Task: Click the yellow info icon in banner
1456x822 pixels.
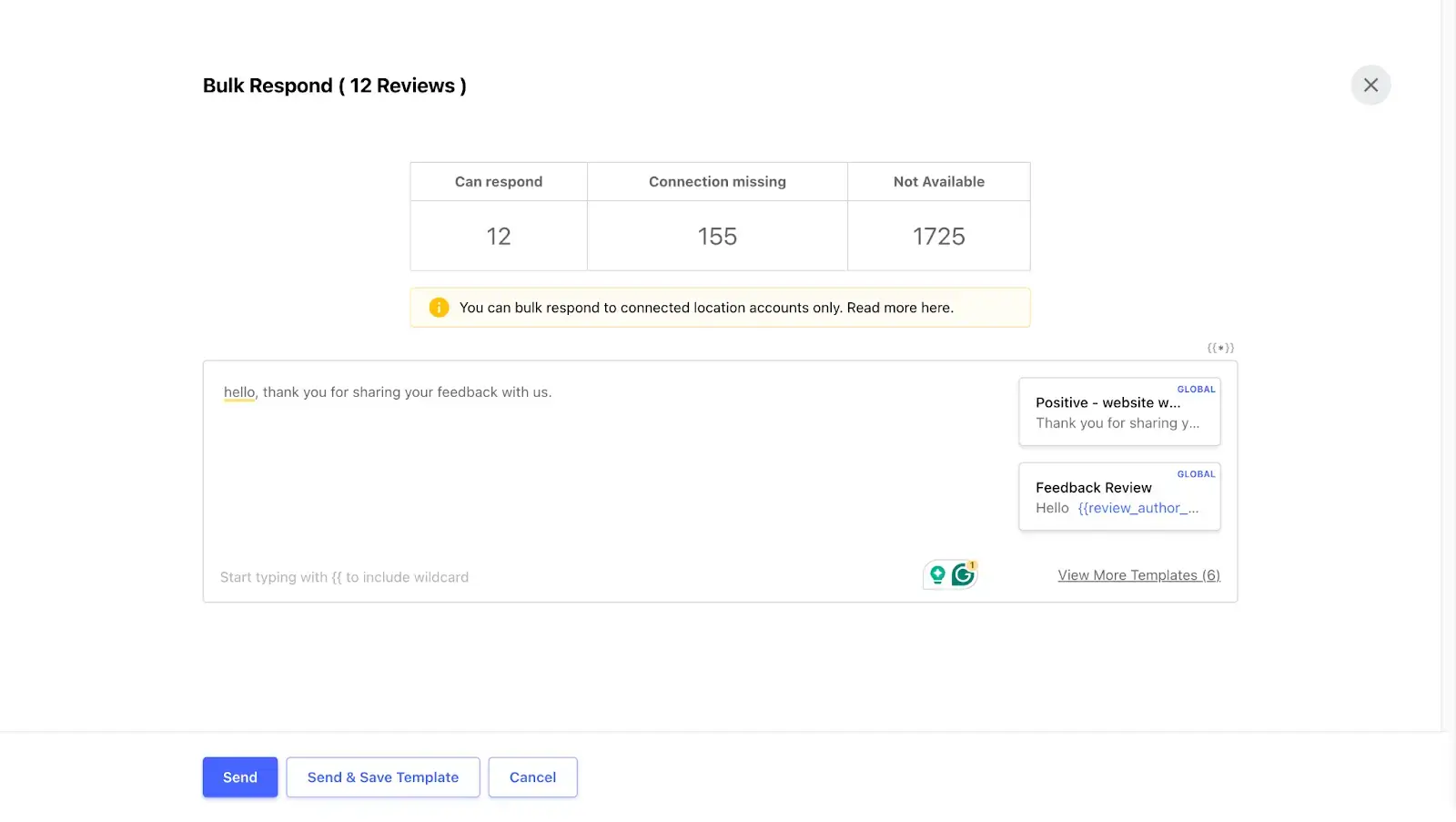Action: [439, 308]
